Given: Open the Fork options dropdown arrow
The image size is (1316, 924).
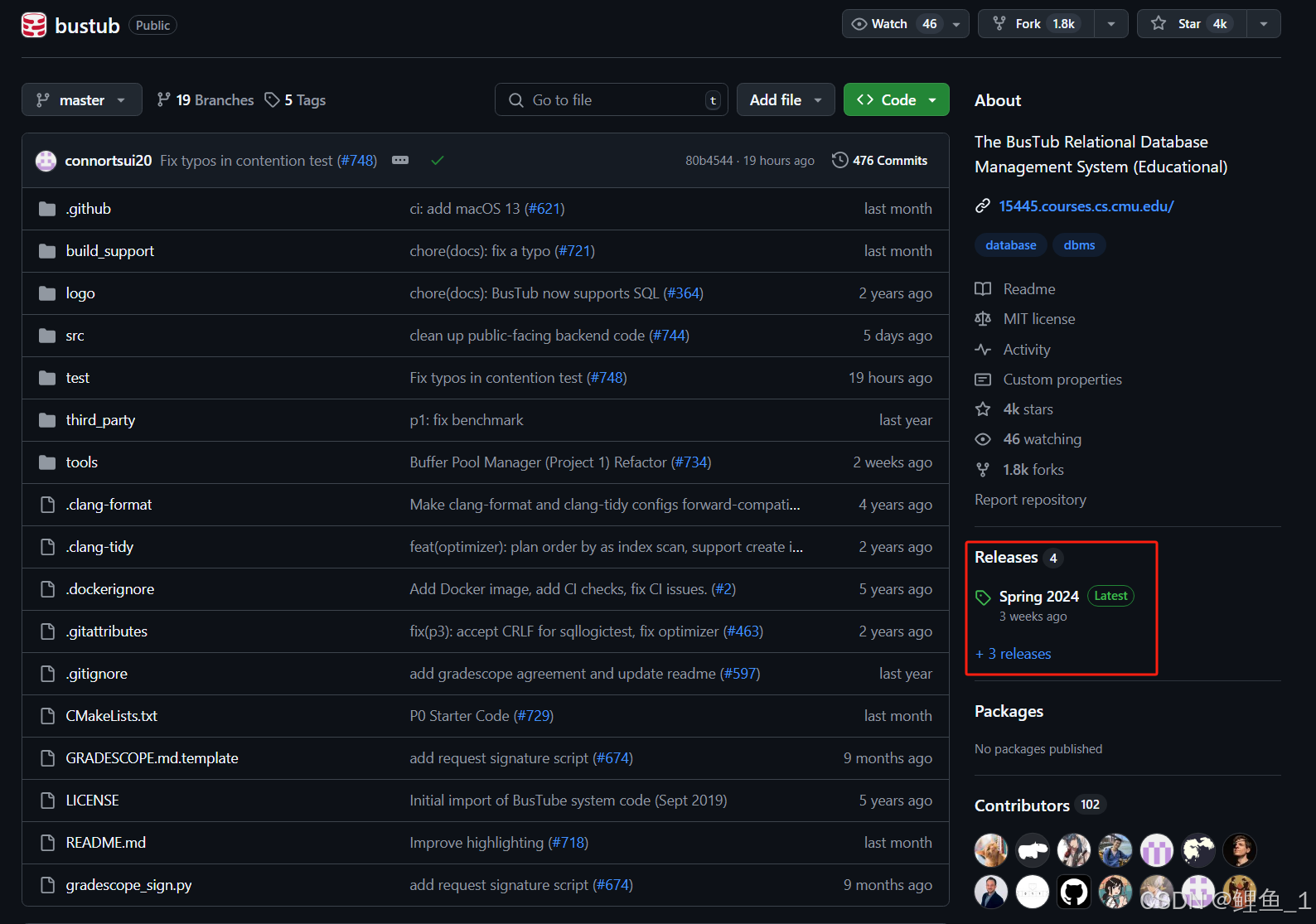Looking at the screenshot, I should [x=1111, y=24].
